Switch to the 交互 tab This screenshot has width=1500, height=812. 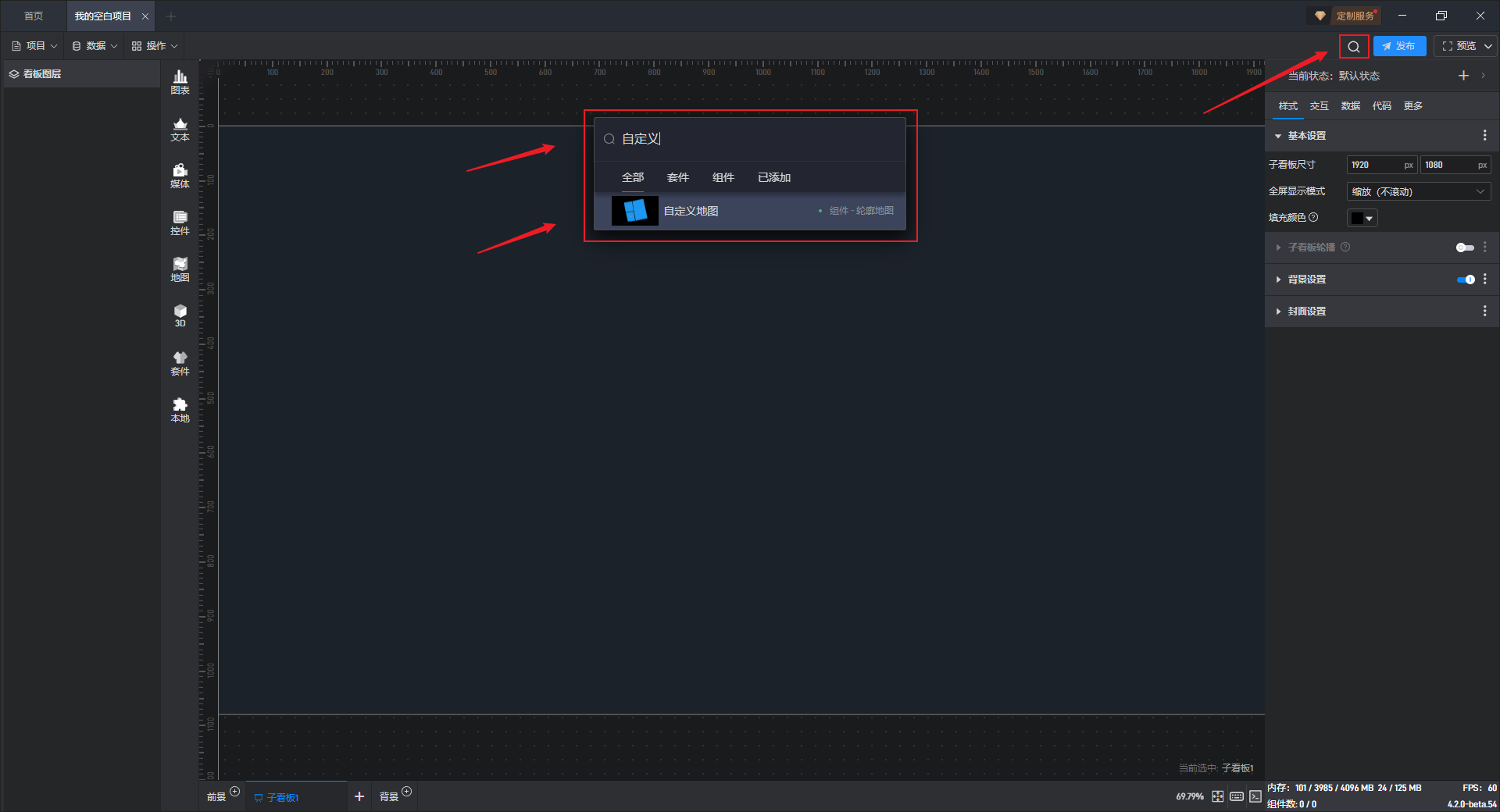(1319, 106)
